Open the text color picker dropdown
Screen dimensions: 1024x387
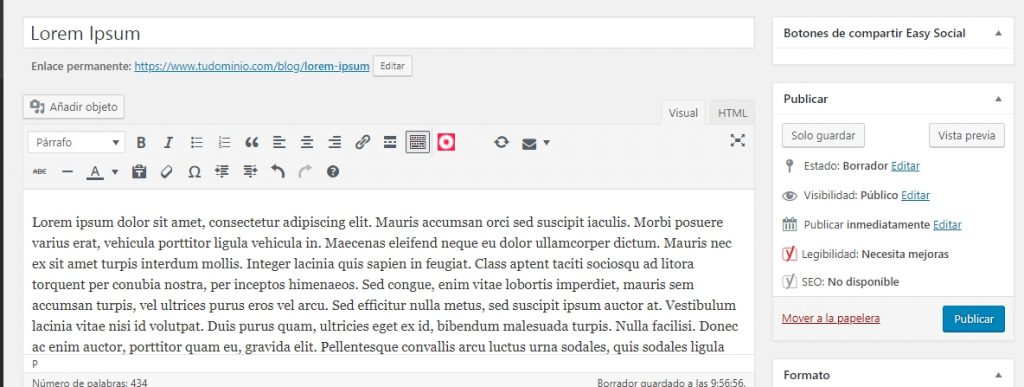[115, 172]
